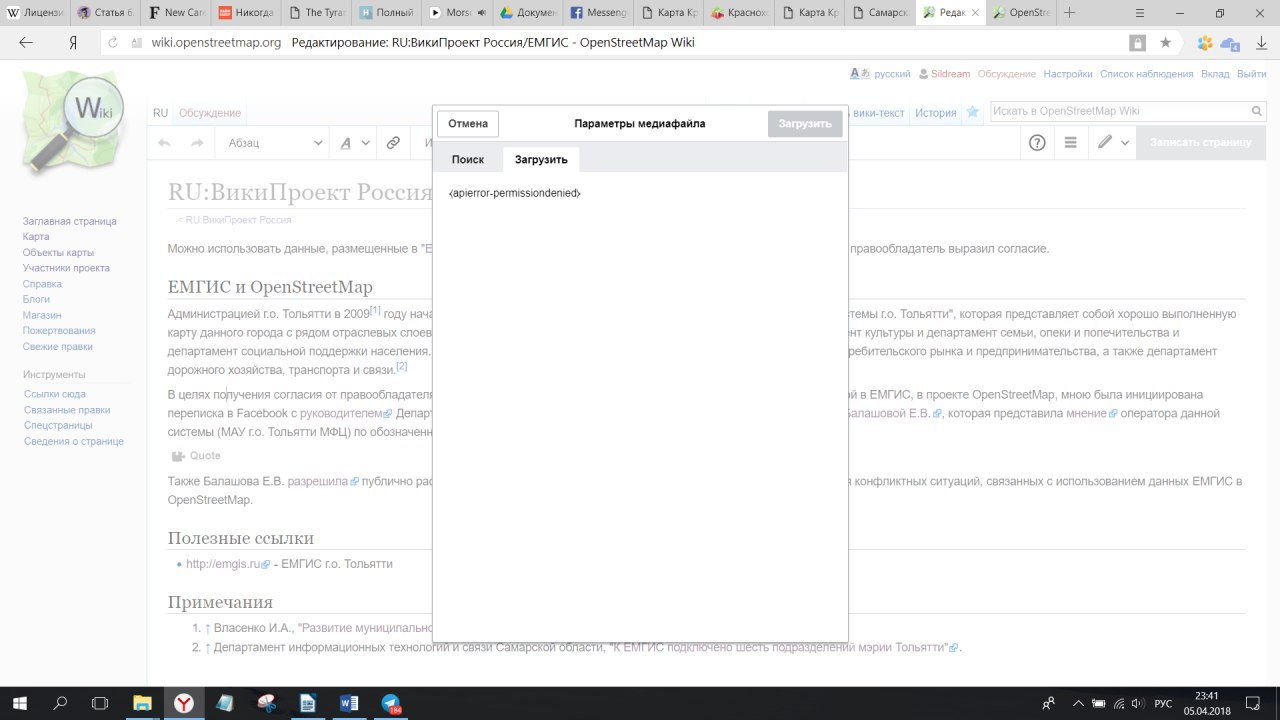Click the page reload icon in address bar

coord(113,43)
